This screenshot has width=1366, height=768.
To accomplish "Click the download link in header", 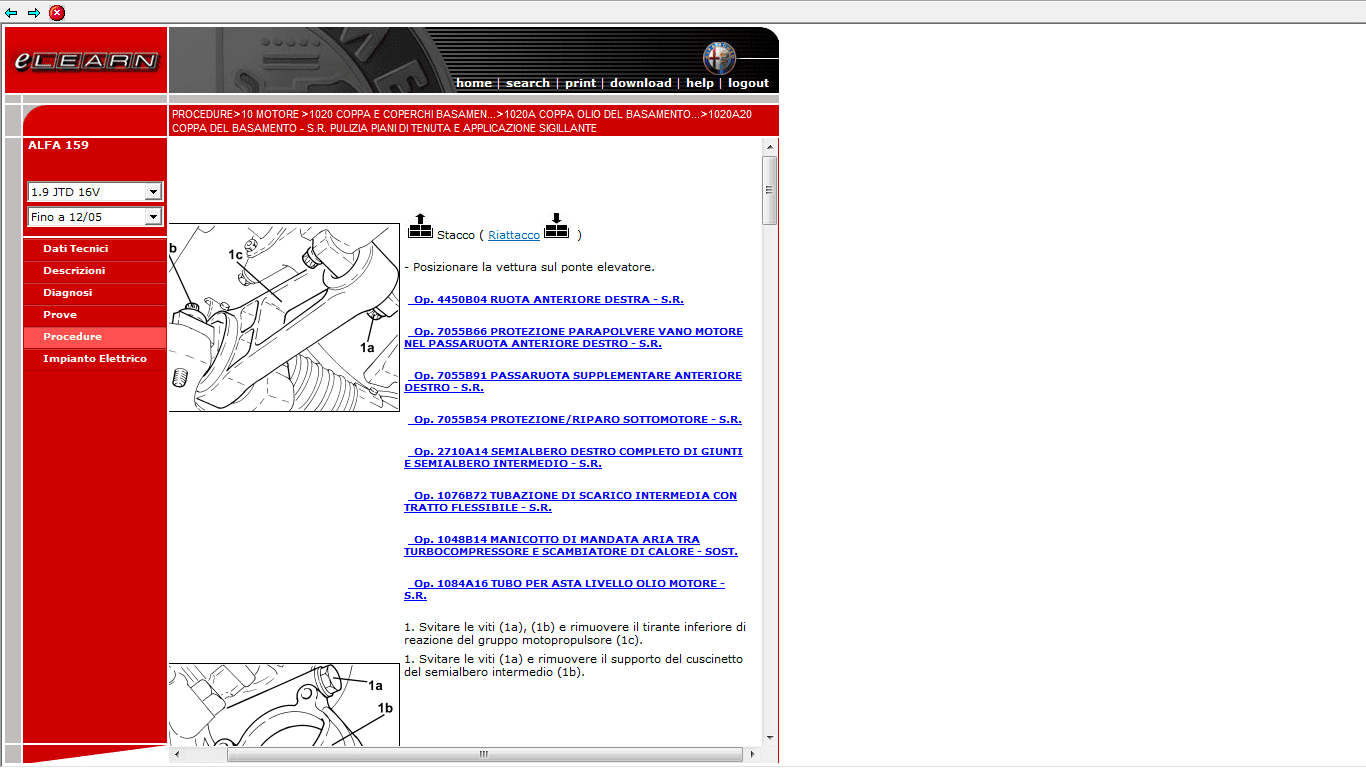I will (640, 83).
